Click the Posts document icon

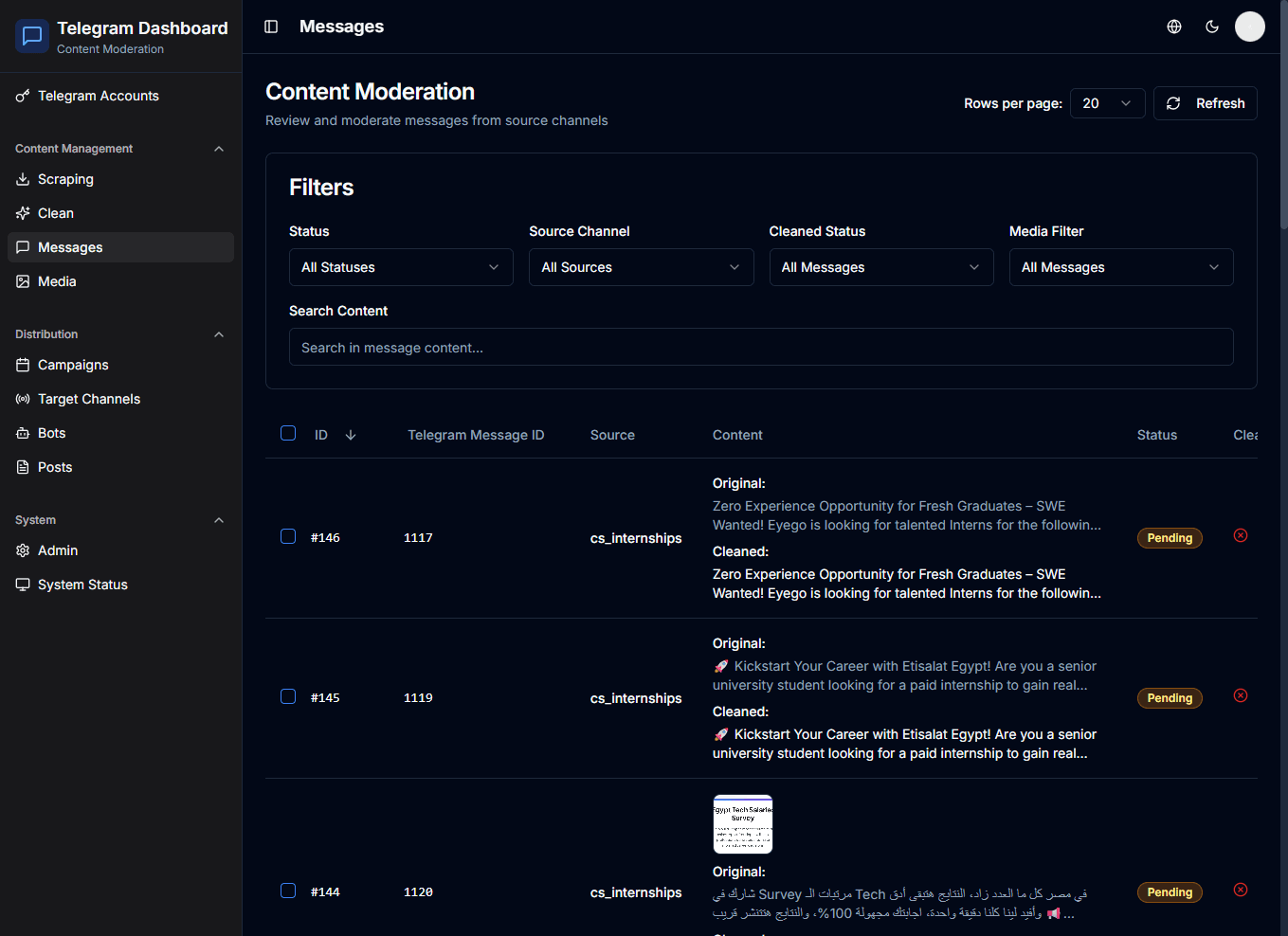[23, 467]
